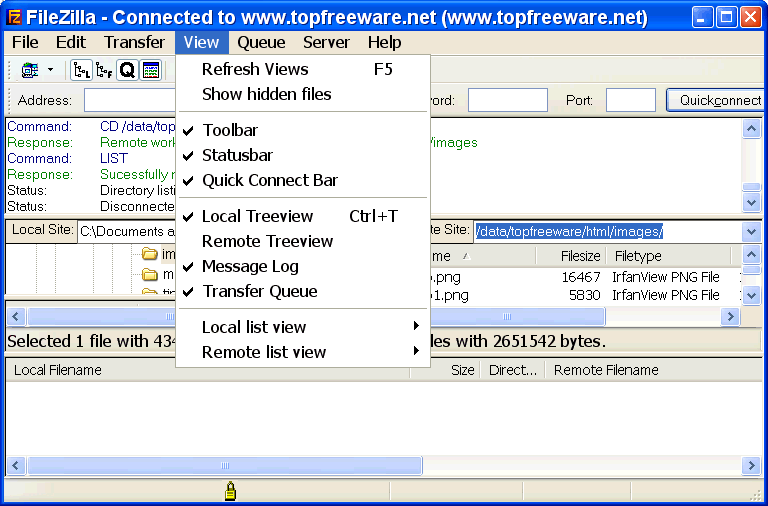This screenshot has width=768, height=506.
Task: Uncheck the Toolbar view option
Action: click(x=303, y=130)
